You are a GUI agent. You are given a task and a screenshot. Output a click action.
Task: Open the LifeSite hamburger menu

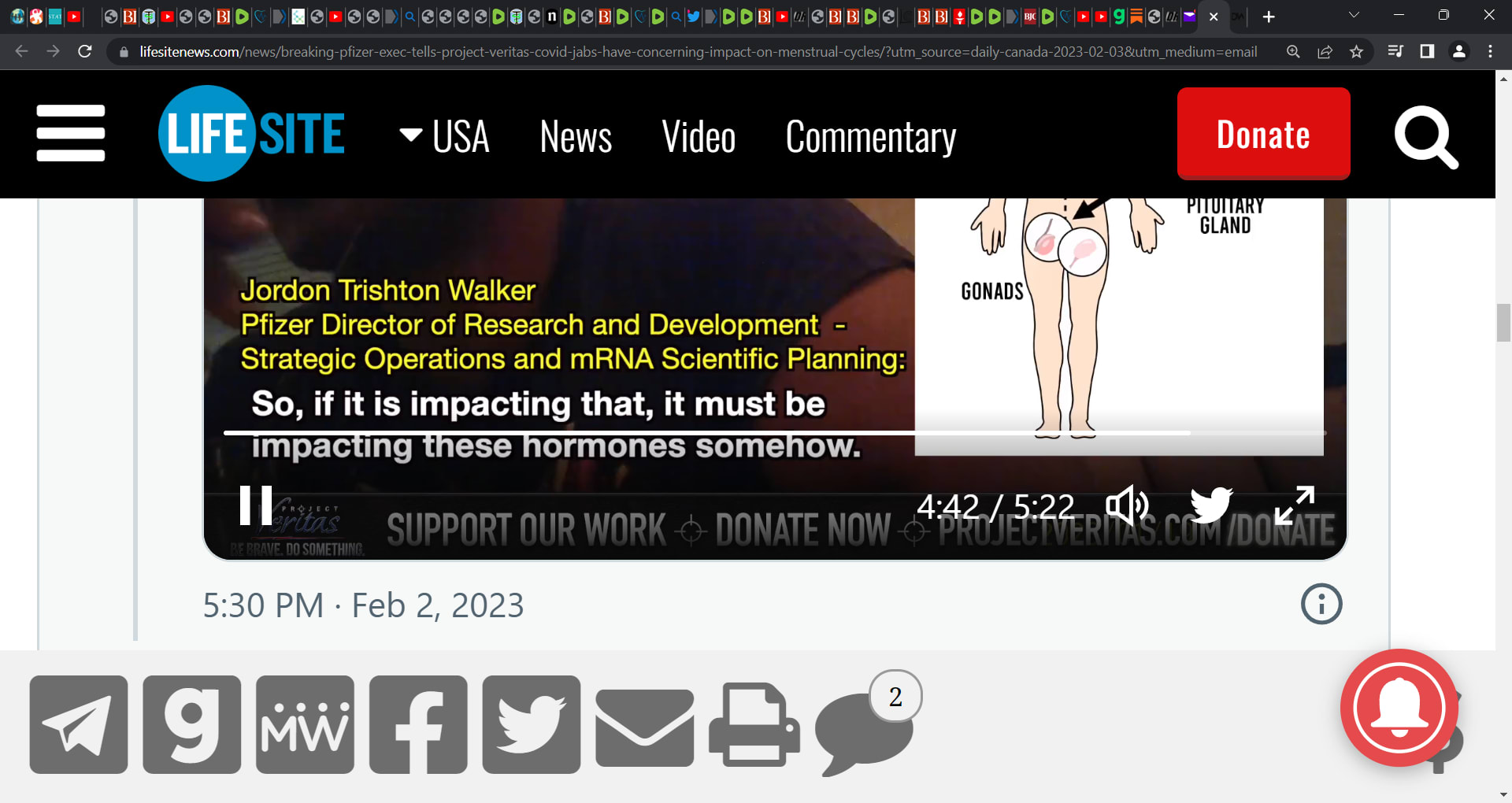tap(71, 133)
